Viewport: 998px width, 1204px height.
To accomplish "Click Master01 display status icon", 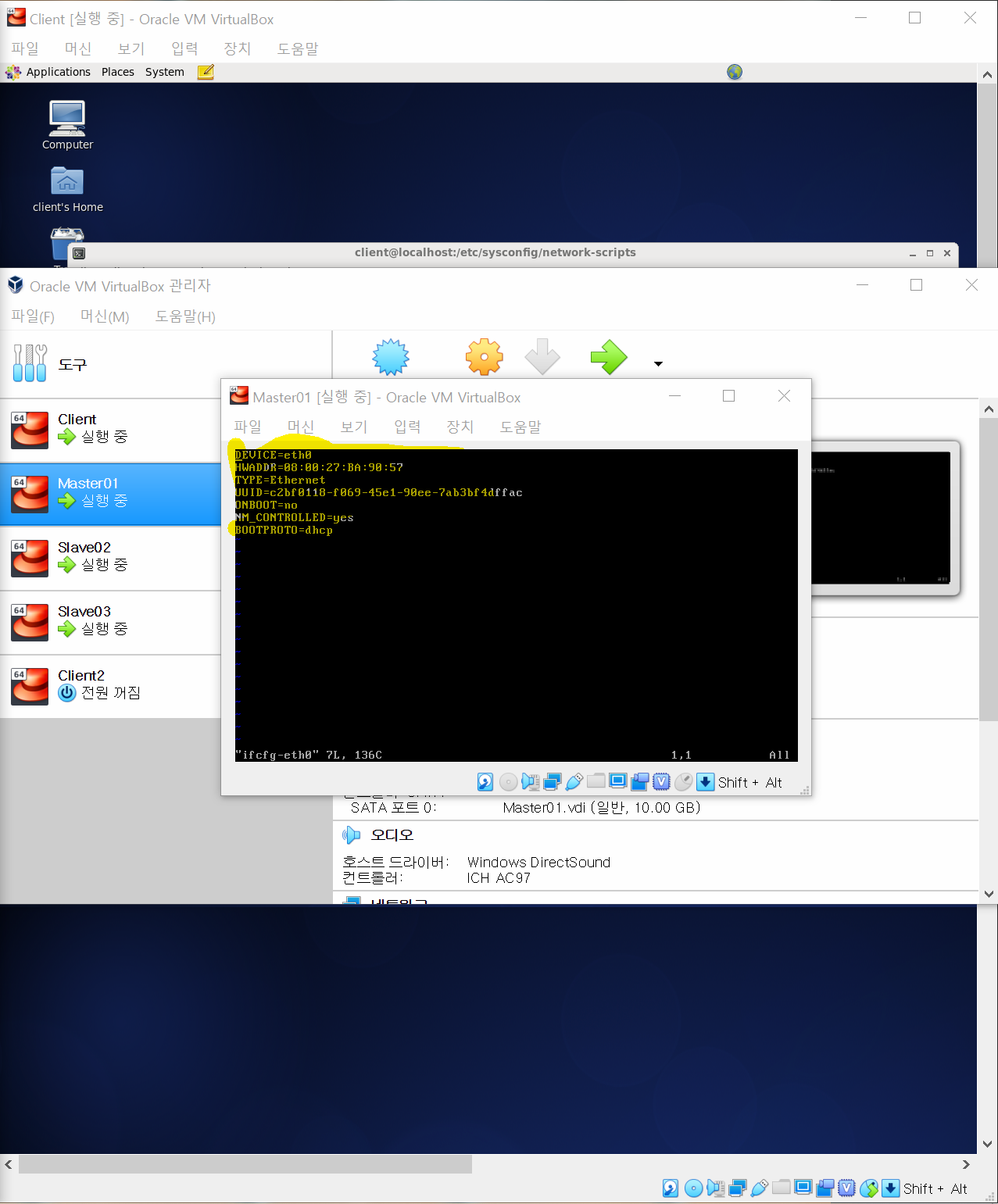I will tap(617, 781).
